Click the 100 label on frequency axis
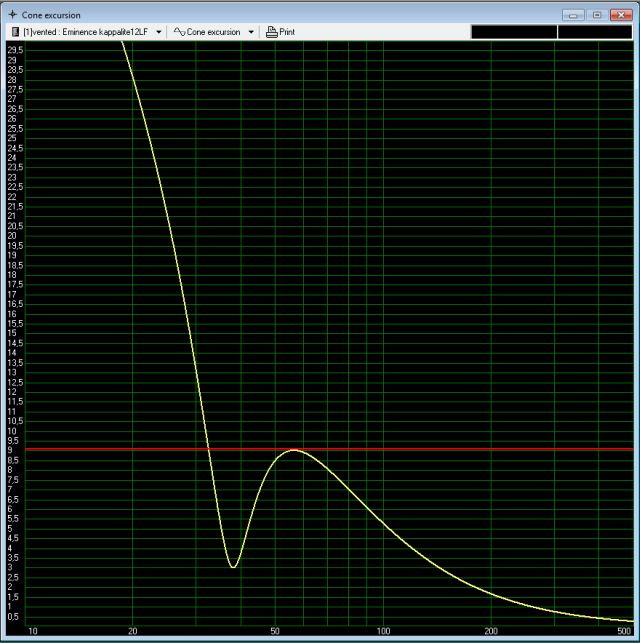 click(383, 631)
